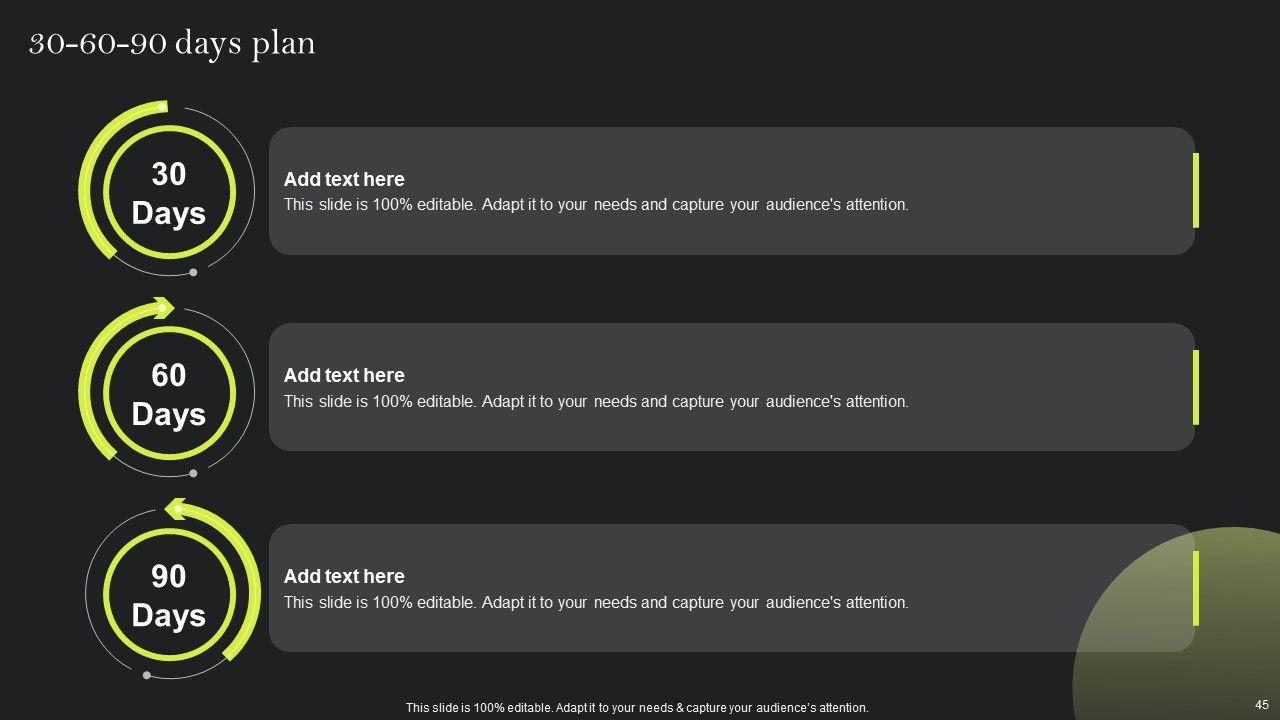This screenshot has width=1280, height=720.
Task: Click 'Add text here' heading in 30 Days row
Action: (x=344, y=180)
